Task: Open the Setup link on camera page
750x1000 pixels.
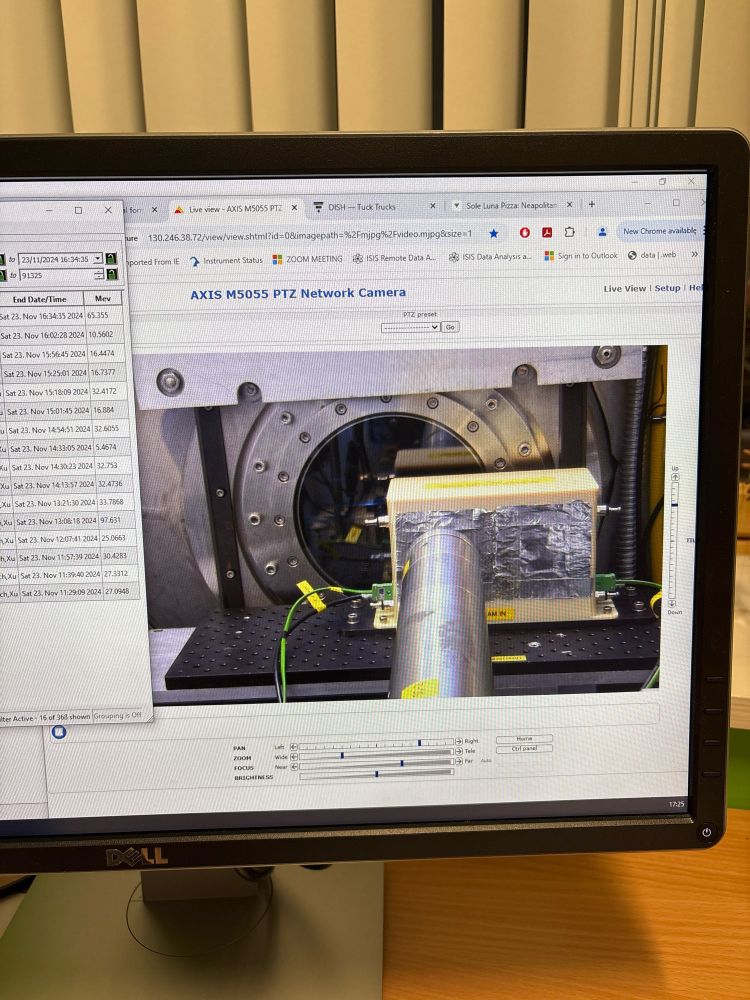Action: coord(668,288)
